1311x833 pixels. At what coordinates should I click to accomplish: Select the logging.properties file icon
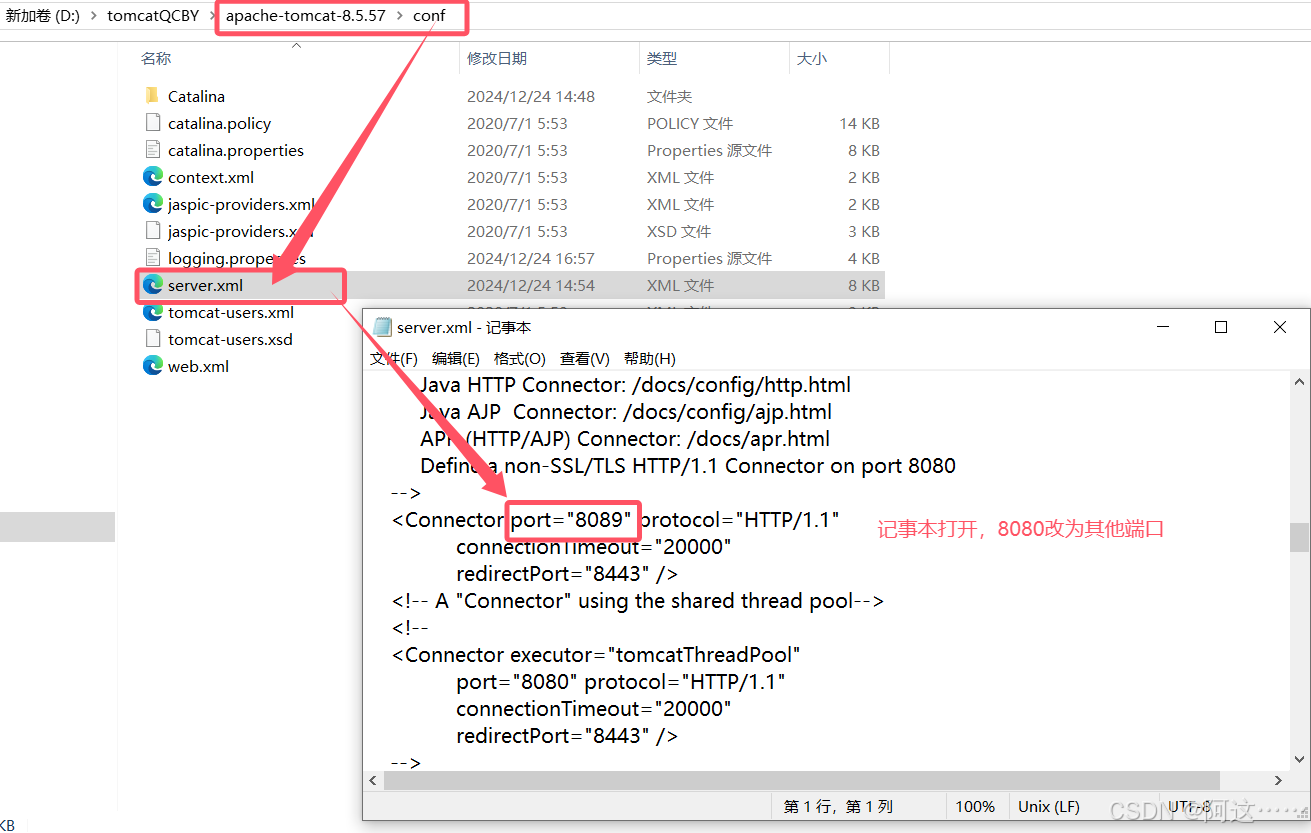click(152, 258)
